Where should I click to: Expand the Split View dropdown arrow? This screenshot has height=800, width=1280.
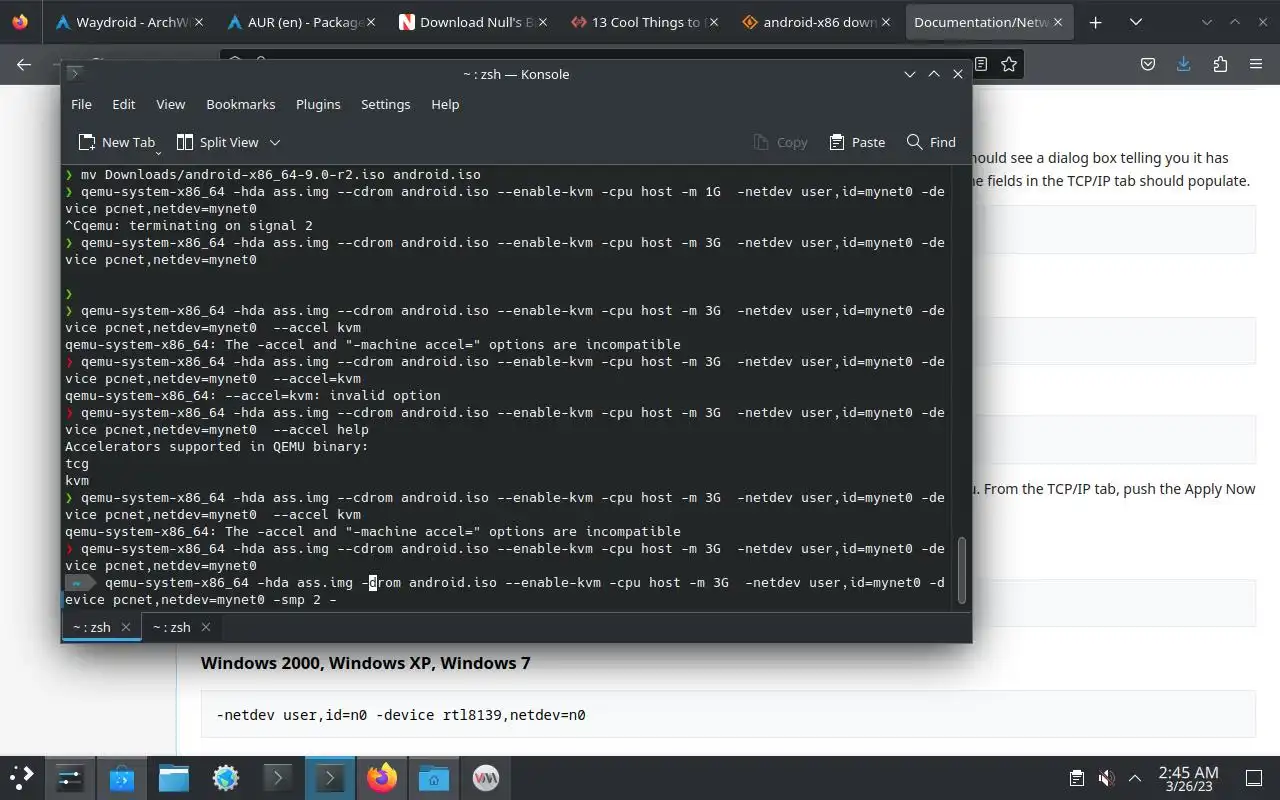(x=275, y=142)
